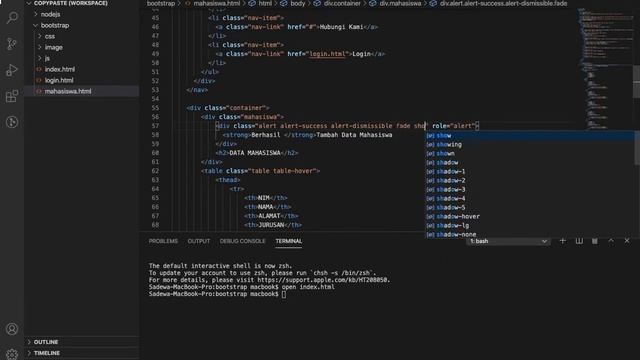Image resolution: width=640 pixels, height=360 pixels.
Task: Click 'div.mahasiswa' breadcrumb segment
Action: (x=400, y=3)
